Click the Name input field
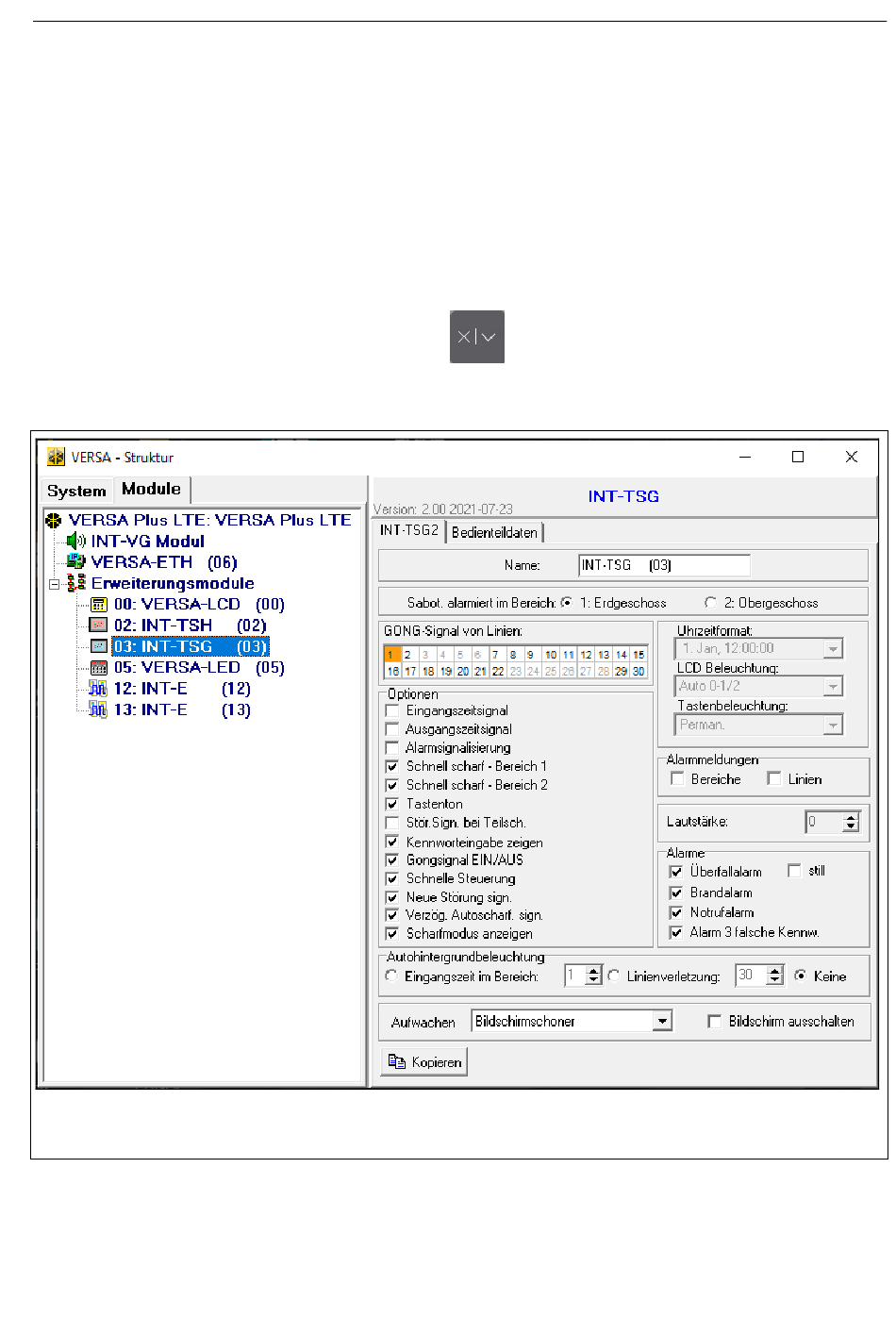The width and height of the screenshot is (896, 1318). click(x=664, y=565)
